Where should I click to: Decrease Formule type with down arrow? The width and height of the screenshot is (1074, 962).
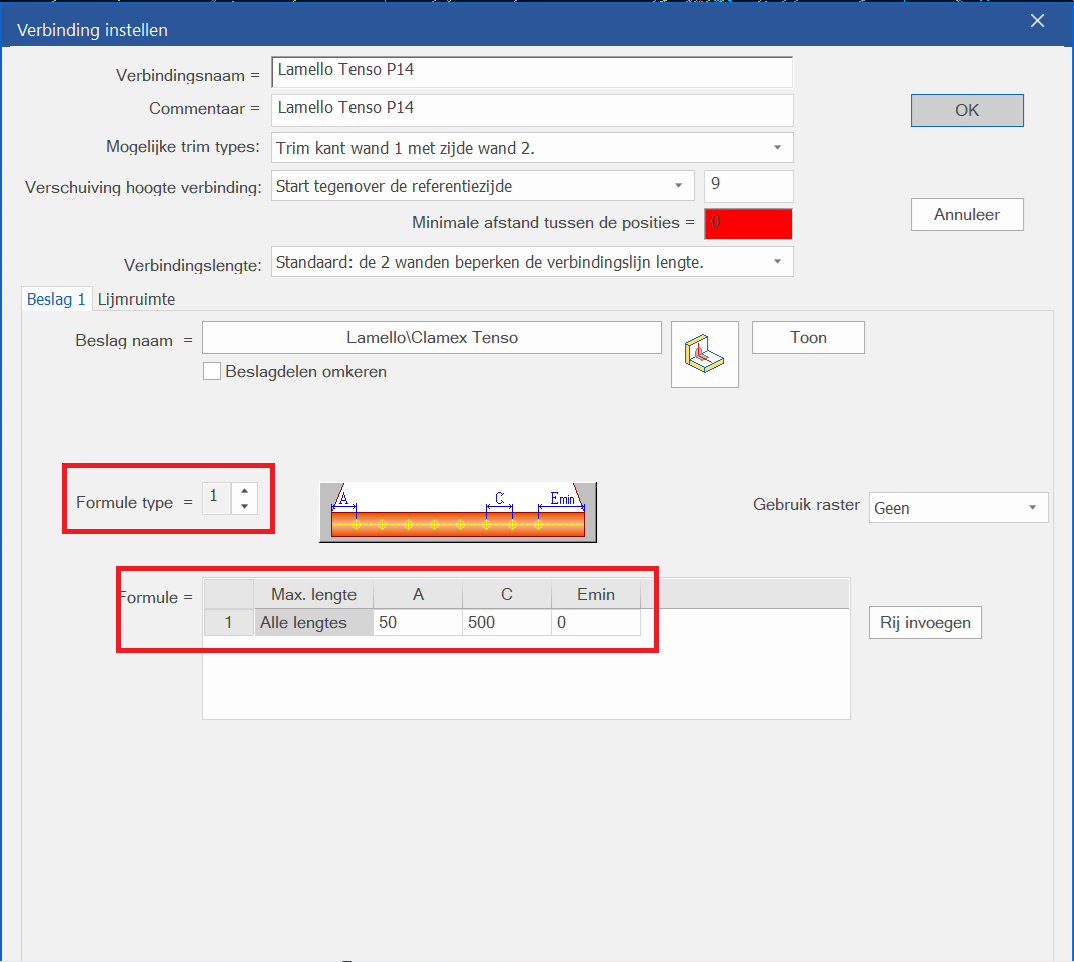pos(245,506)
